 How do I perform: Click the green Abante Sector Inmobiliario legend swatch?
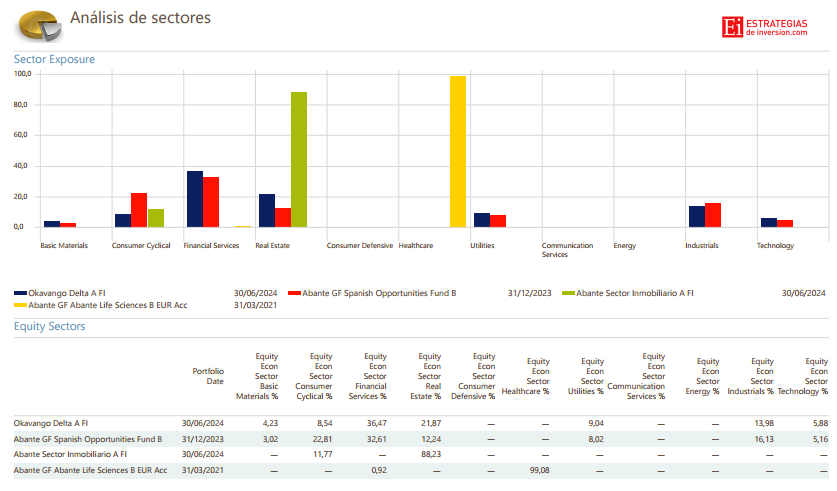568,293
